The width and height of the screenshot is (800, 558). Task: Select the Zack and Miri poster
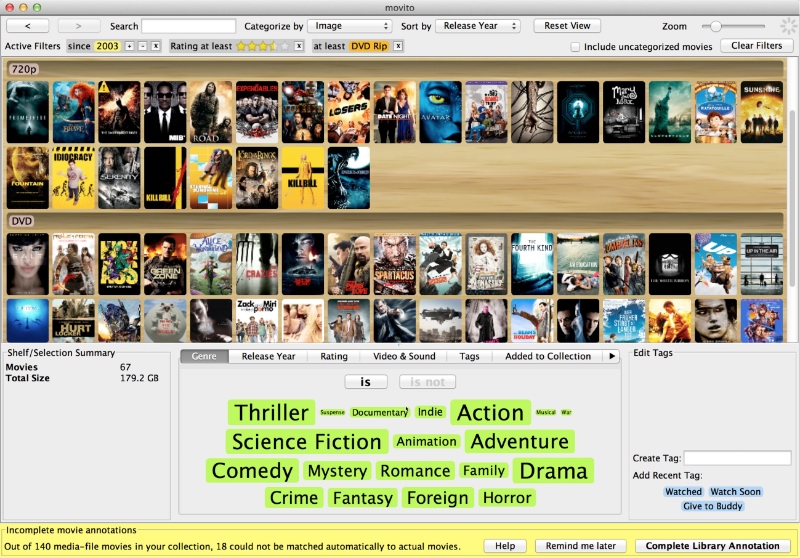pos(257,321)
